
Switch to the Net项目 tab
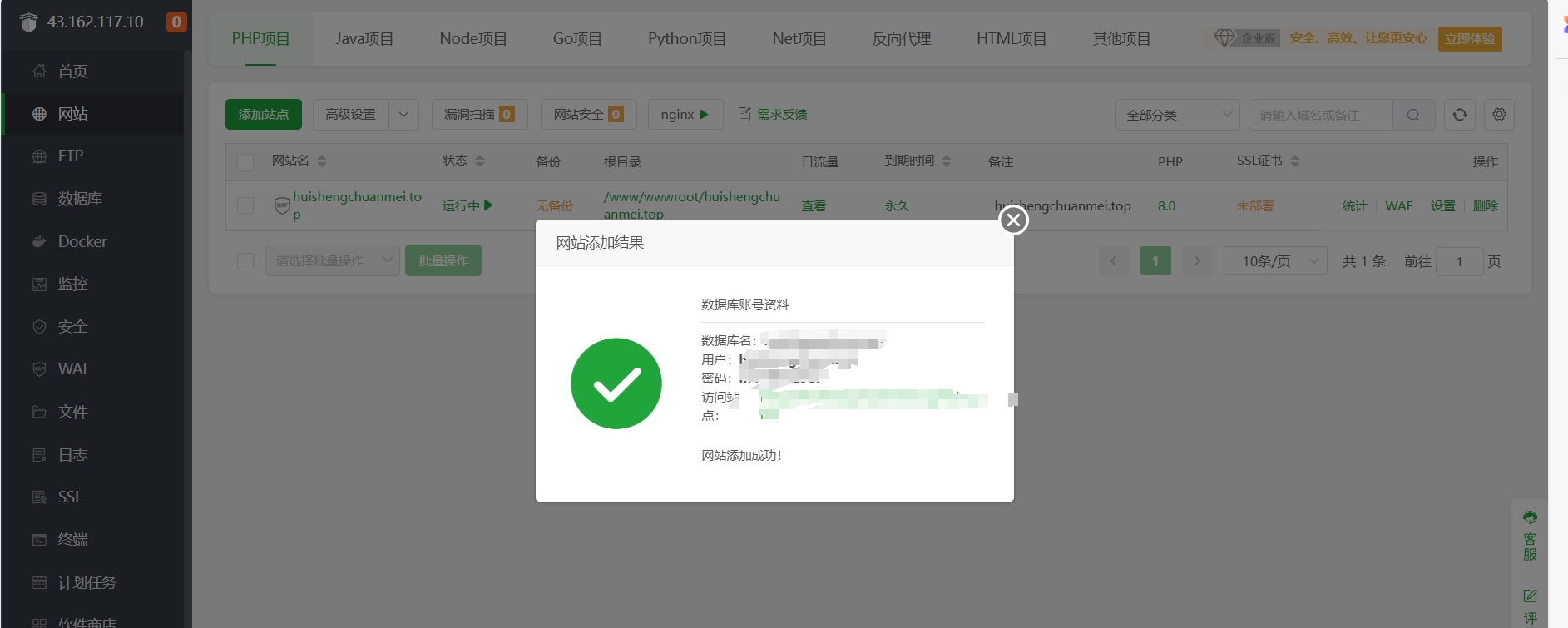pyautogui.click(x=799, y=39)
